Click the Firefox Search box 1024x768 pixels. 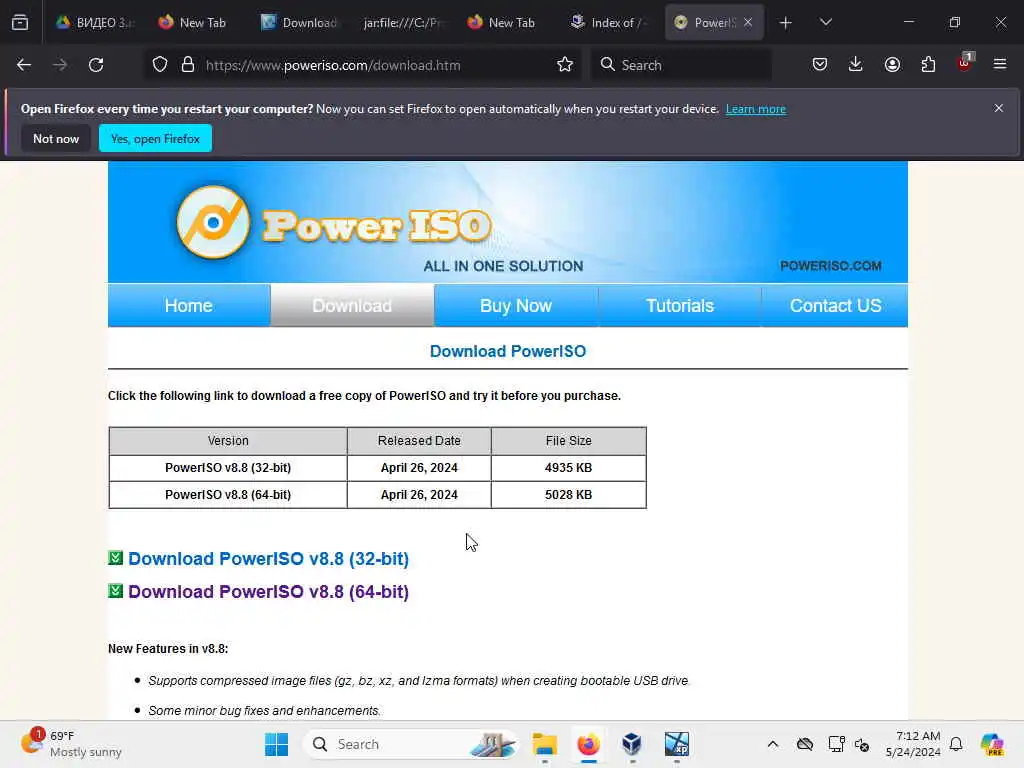tap(681, 65)
